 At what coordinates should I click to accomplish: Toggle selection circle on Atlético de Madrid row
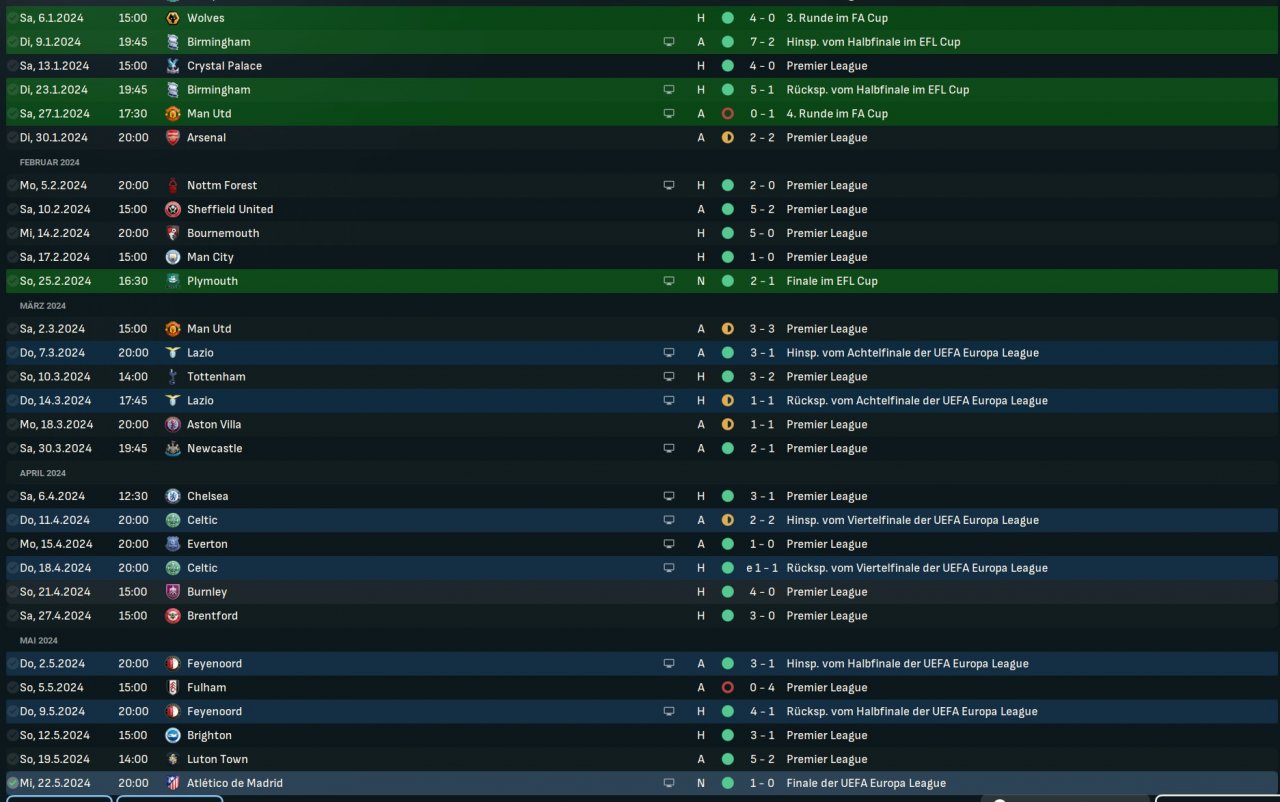click(x=13, y=783)
